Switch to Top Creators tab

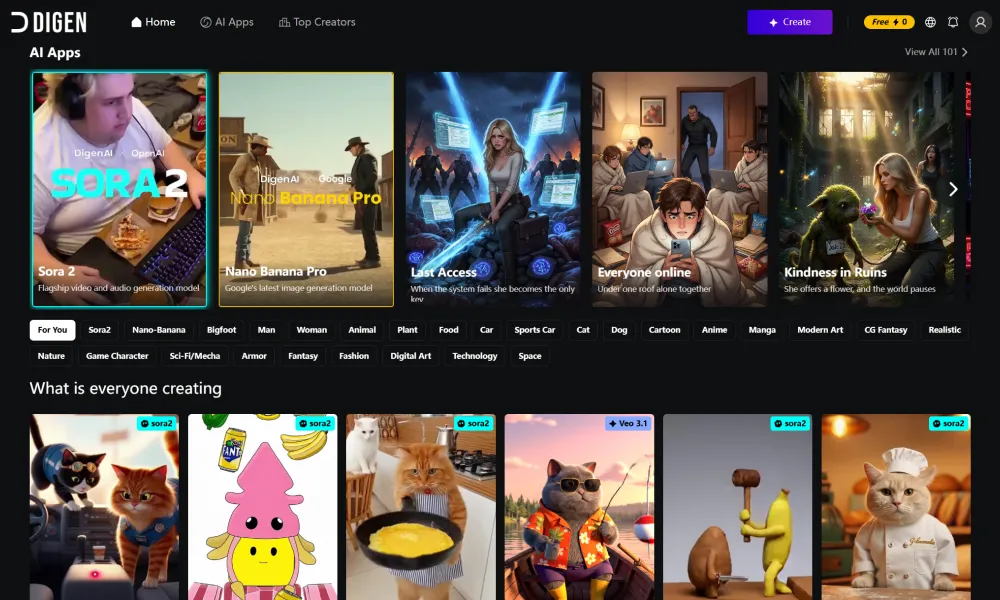pyautogui.click(x=317, y=22)
